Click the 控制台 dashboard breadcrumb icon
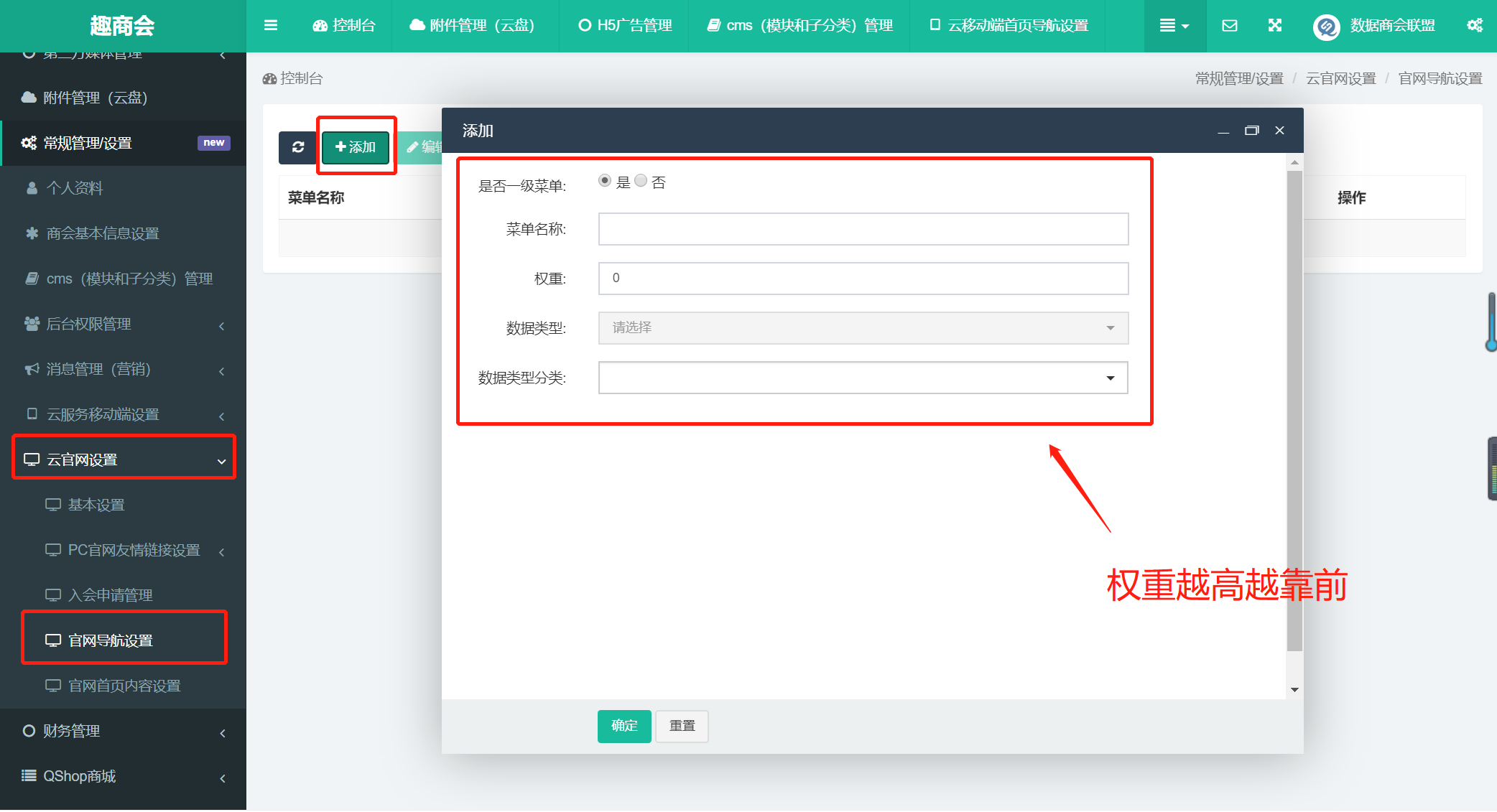 (x=270, y=78)
